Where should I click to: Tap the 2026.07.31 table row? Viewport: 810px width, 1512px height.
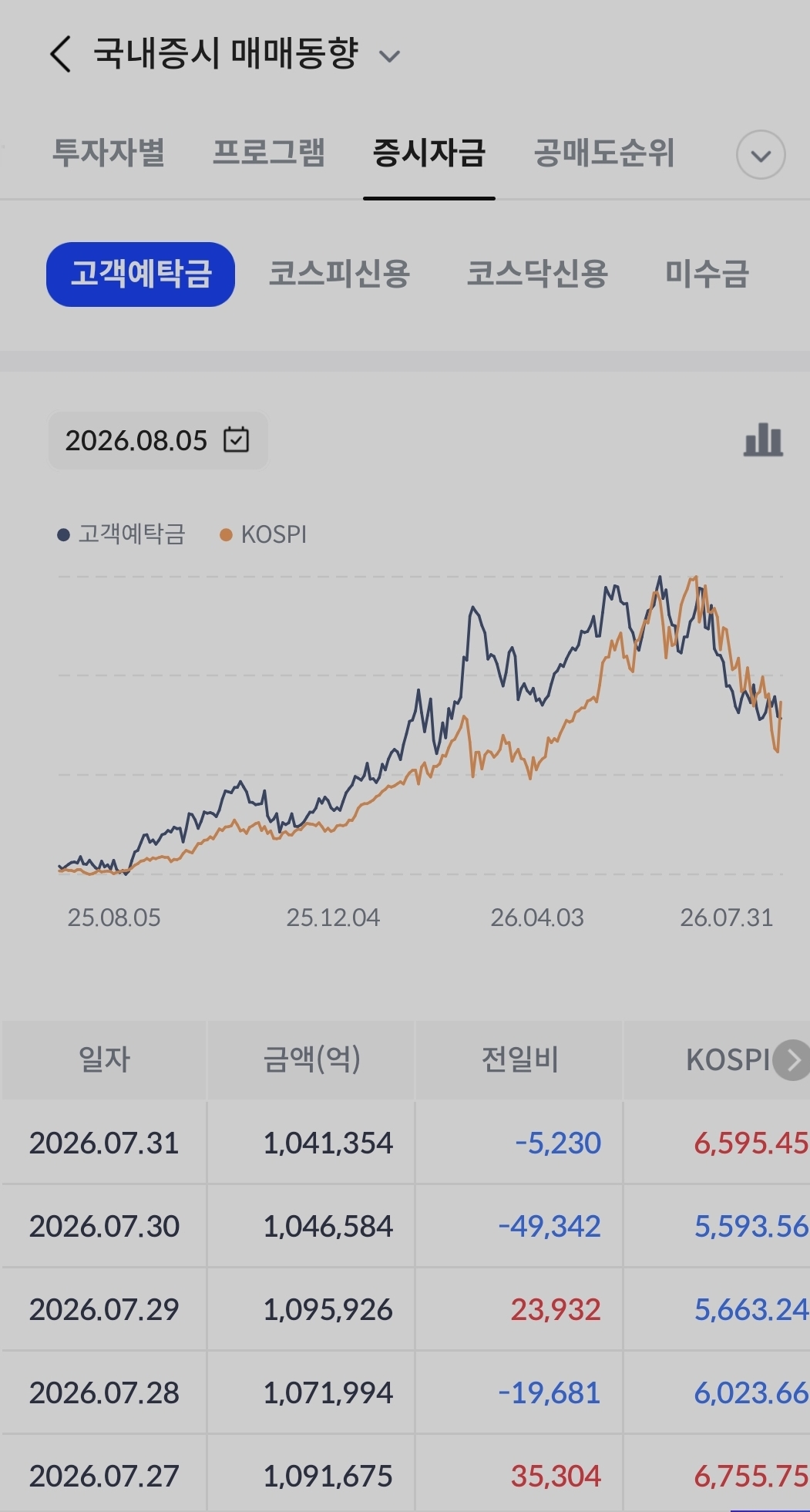click(x=405, y=1143)
